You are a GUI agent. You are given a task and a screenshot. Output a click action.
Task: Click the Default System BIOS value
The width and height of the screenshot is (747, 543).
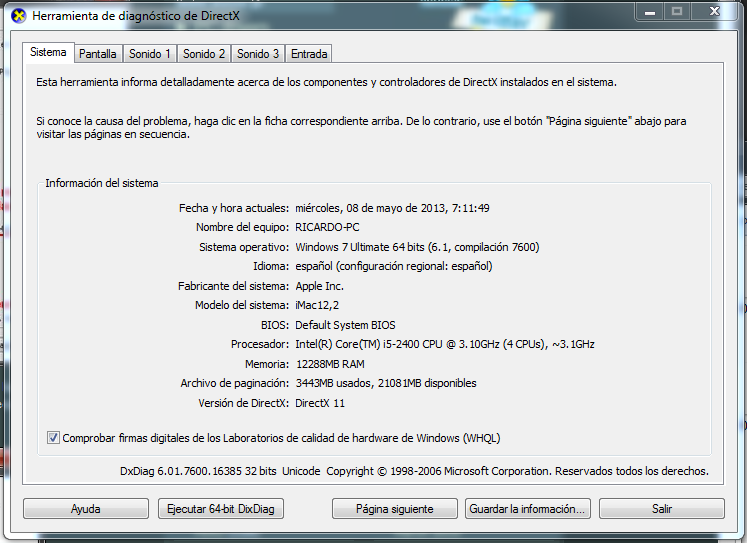[x=345, y=325]
